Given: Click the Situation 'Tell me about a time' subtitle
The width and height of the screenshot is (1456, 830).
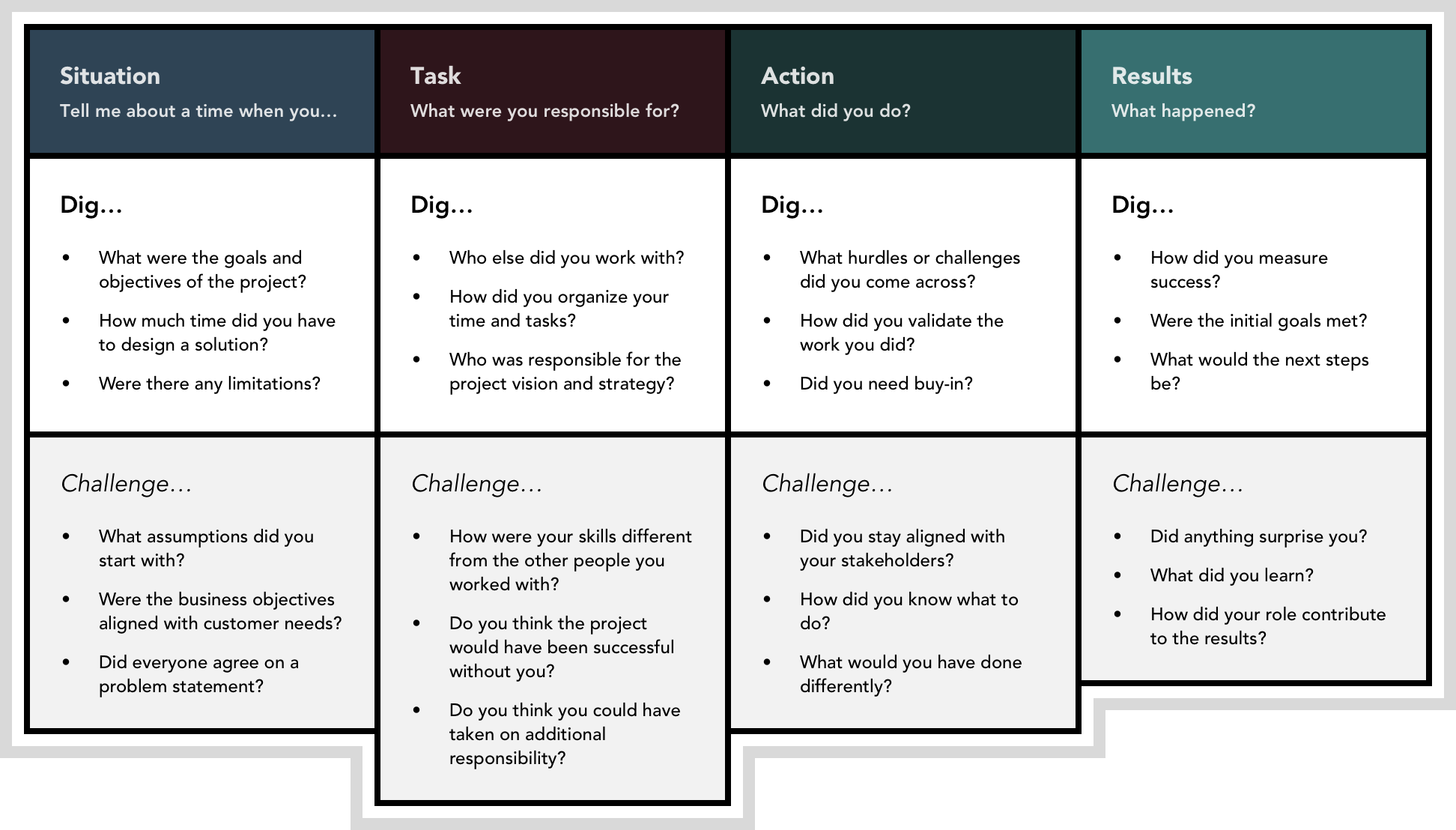Looking at the screenshot, I should [190, 111].
